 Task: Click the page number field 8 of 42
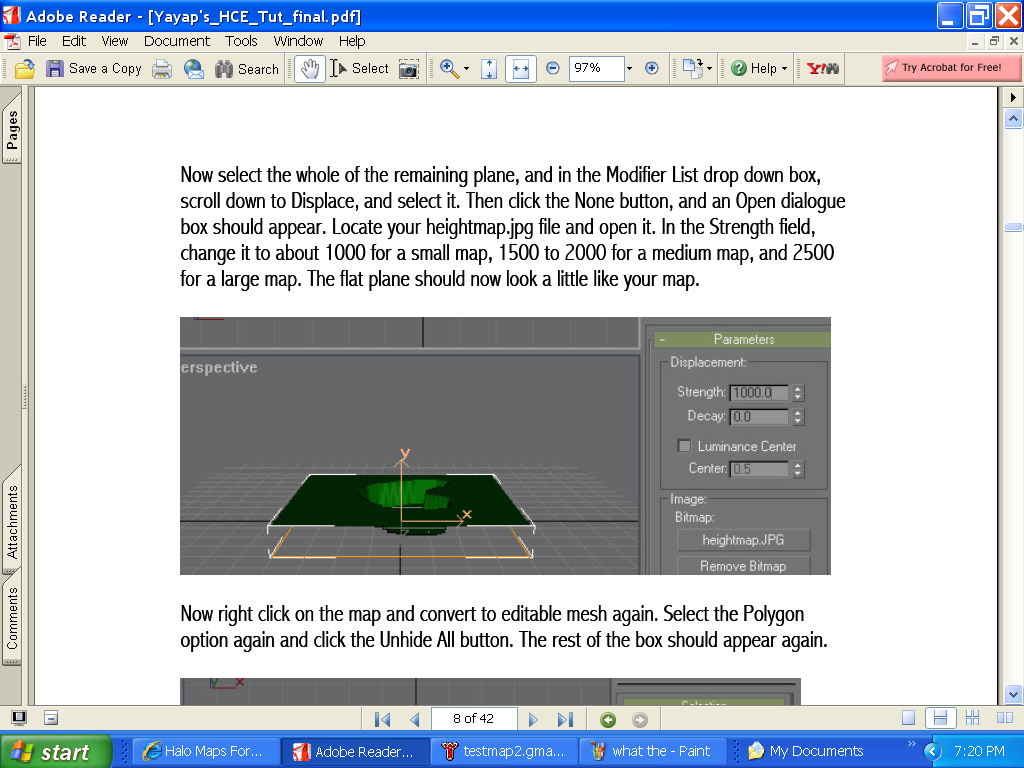click(473, 718)
